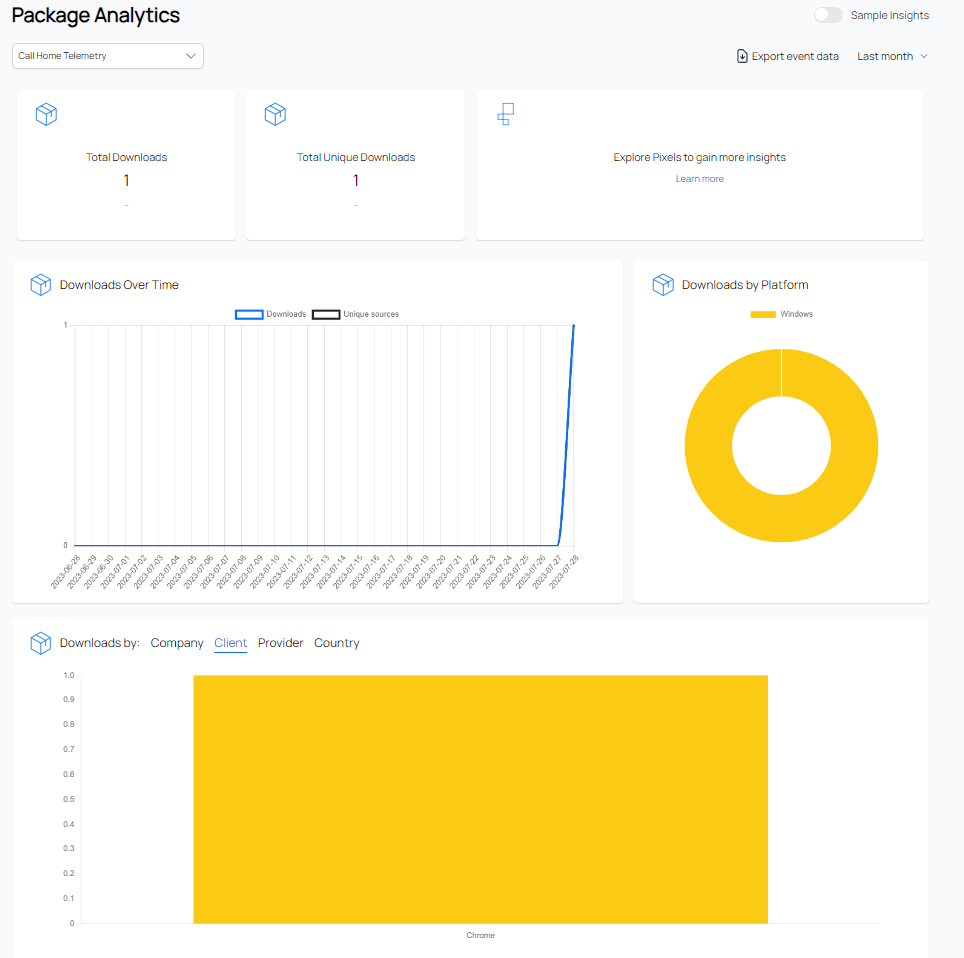Switch to the Company tab
Viewport: 964px width, 958px height.
coord(177,643)
